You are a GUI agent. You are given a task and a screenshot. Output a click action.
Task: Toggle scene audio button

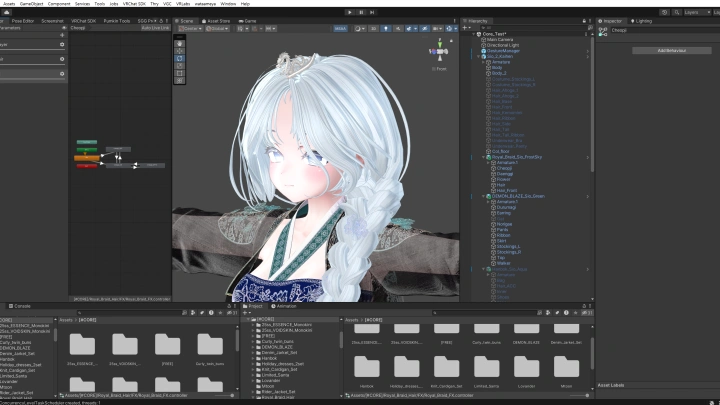(x=398, y=28)
